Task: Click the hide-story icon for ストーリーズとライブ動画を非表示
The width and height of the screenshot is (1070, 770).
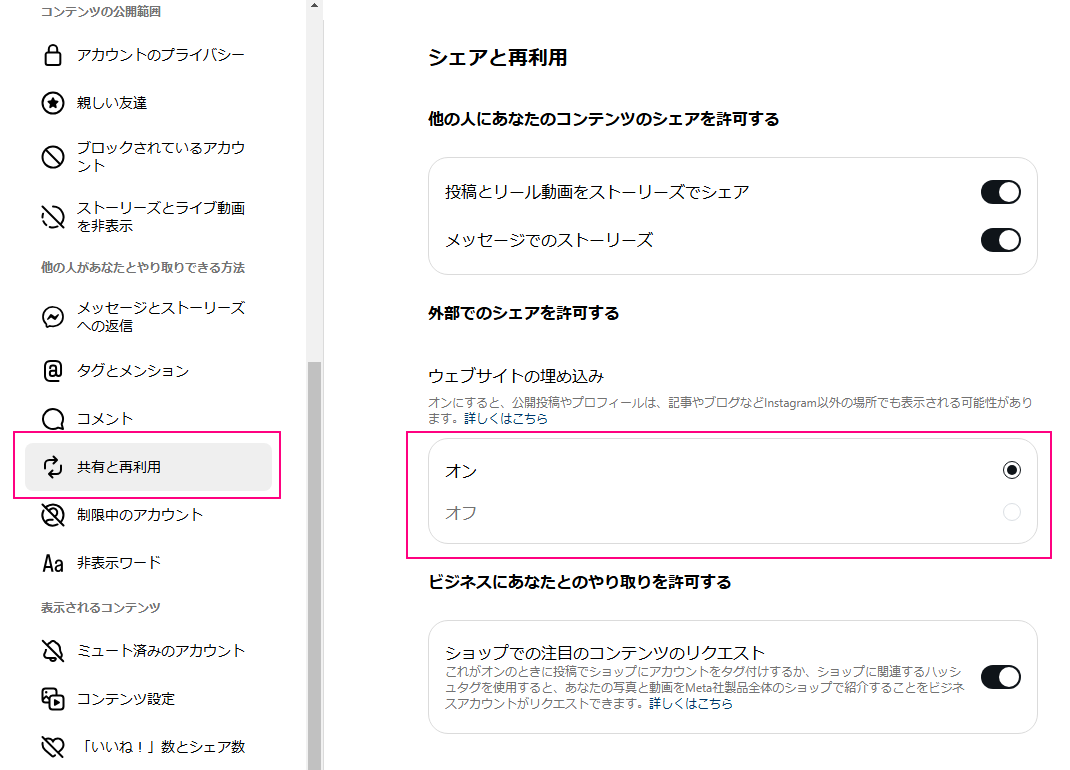Action: 53,217
